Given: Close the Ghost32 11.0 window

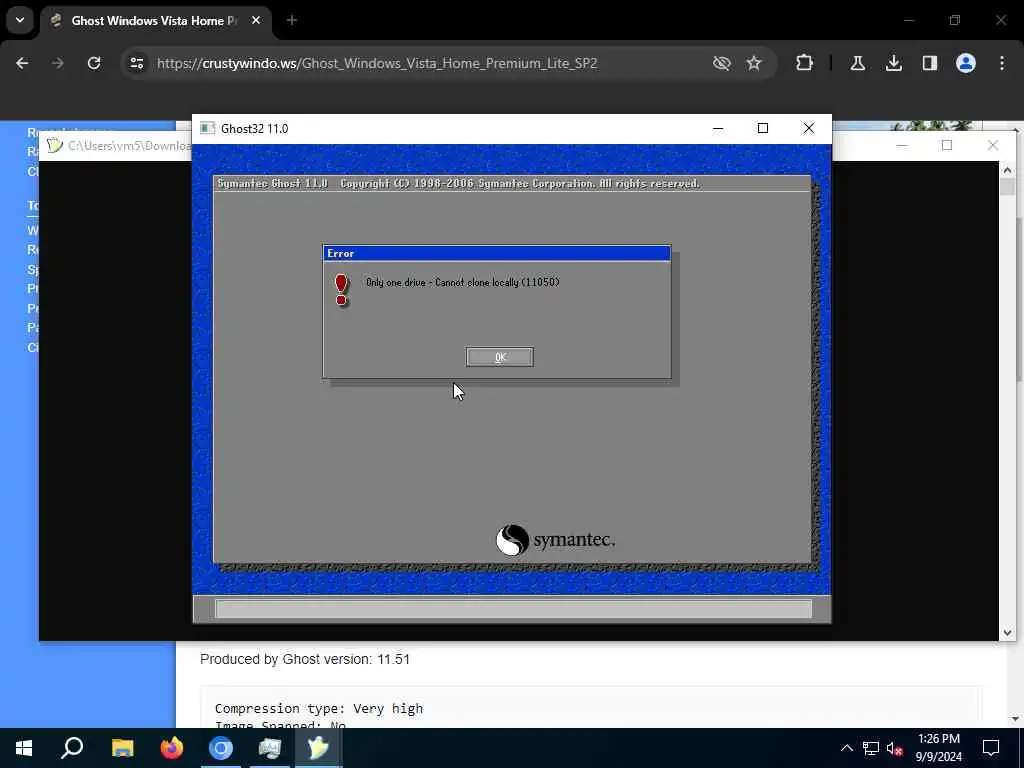Looking at the screenshot, I should tap(808, 128).
